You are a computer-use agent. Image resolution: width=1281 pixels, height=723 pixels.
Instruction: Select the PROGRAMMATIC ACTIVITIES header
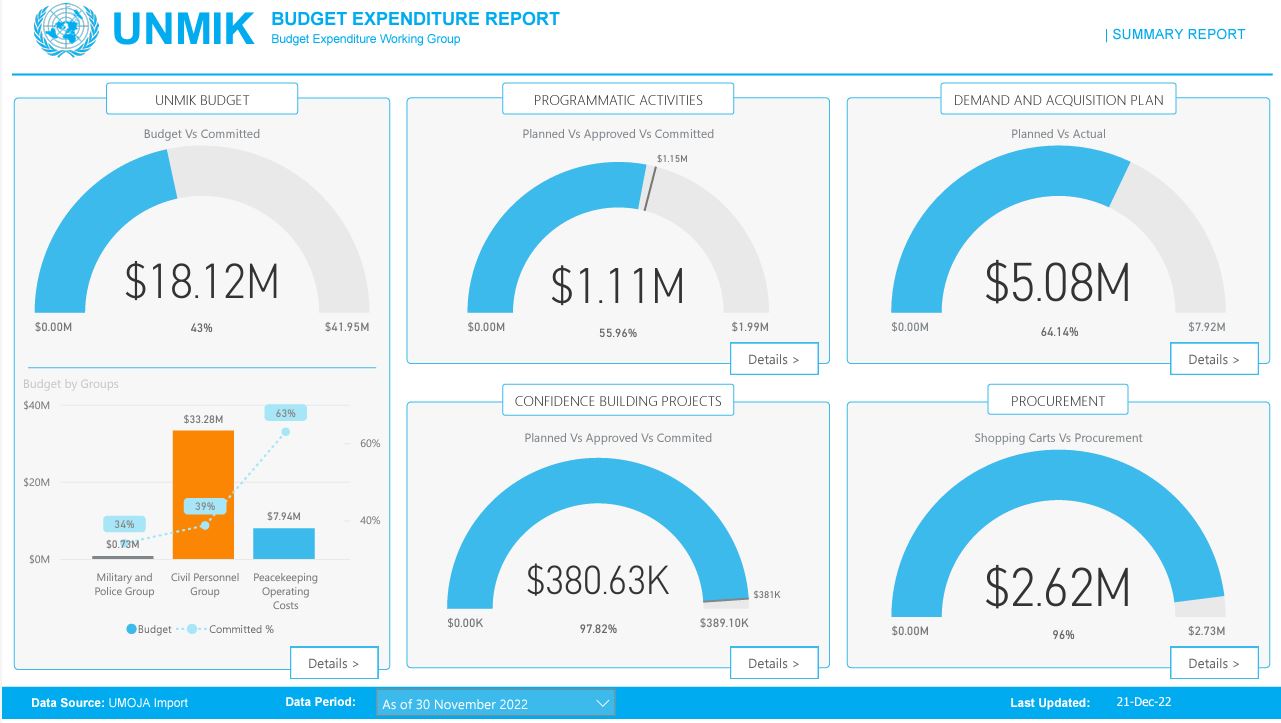click(618, 100)
